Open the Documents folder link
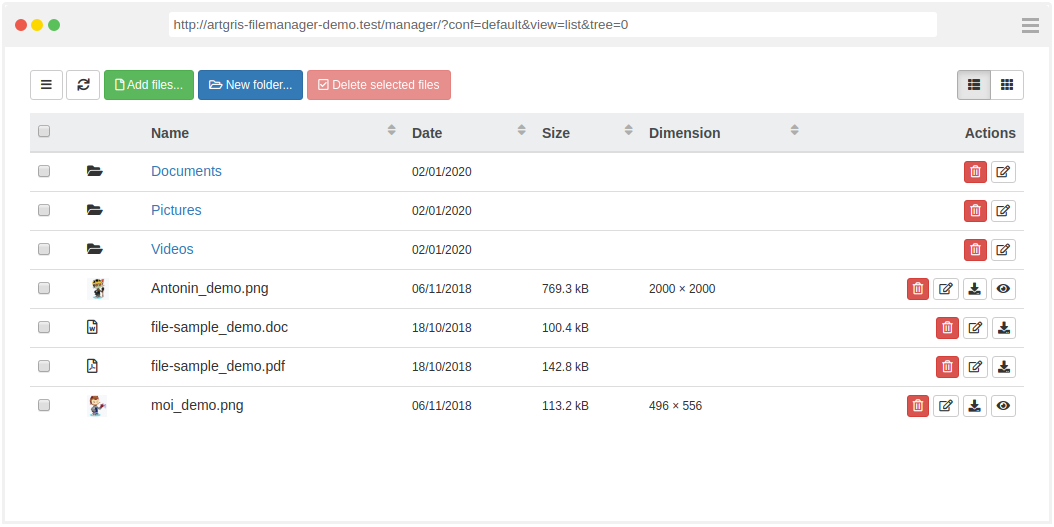Screen dimensions: 1054x527 pos(186,171)
